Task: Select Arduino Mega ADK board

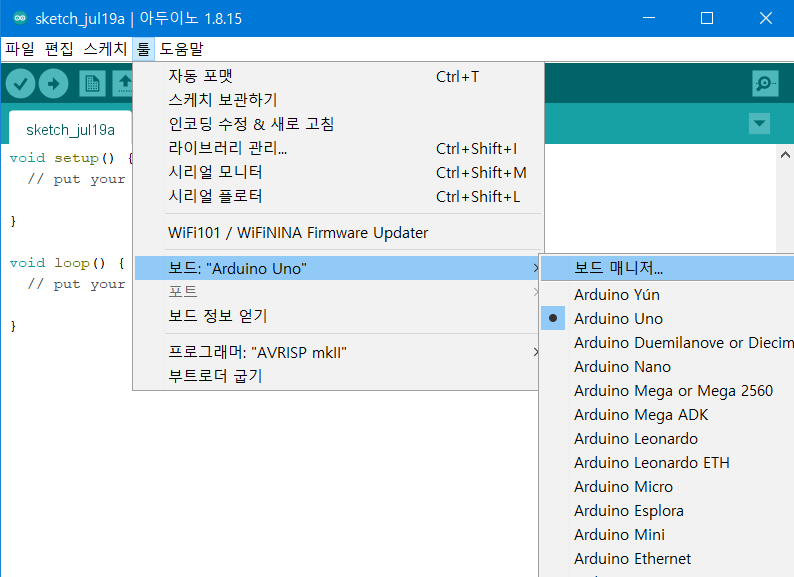Action: pyautogui.click(x=667, y=414)
